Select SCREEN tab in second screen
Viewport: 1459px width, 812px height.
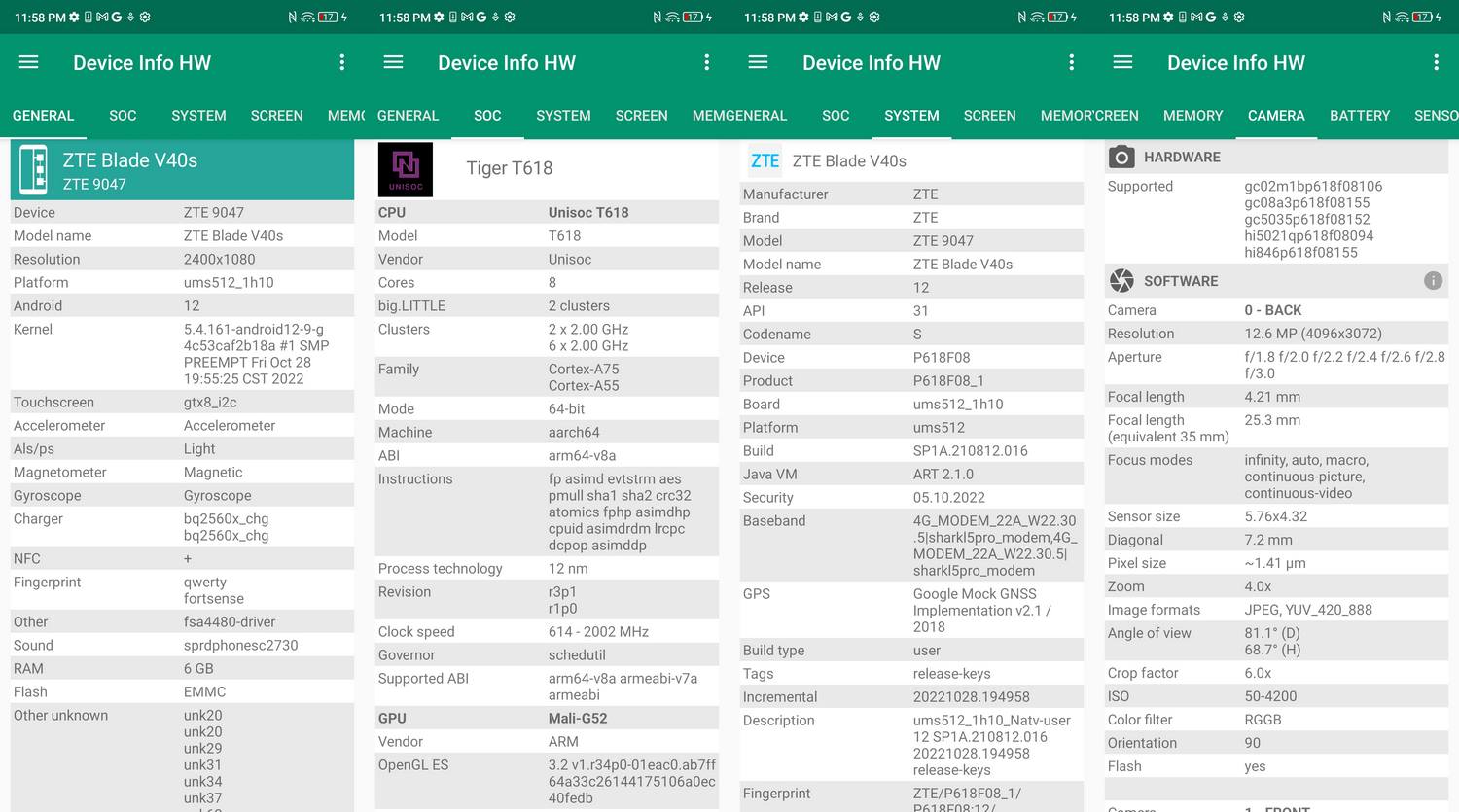642,115
